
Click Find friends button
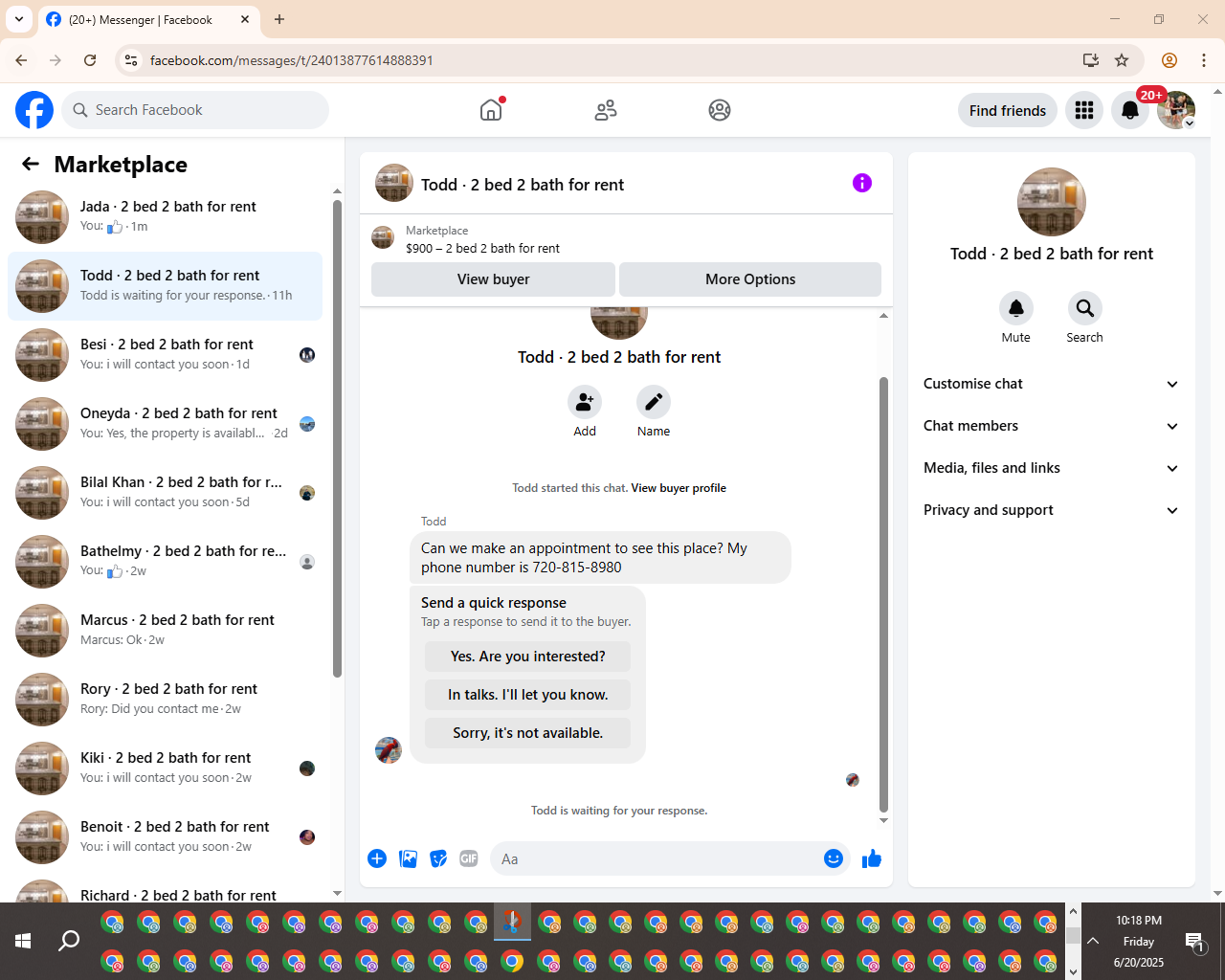1008,110
